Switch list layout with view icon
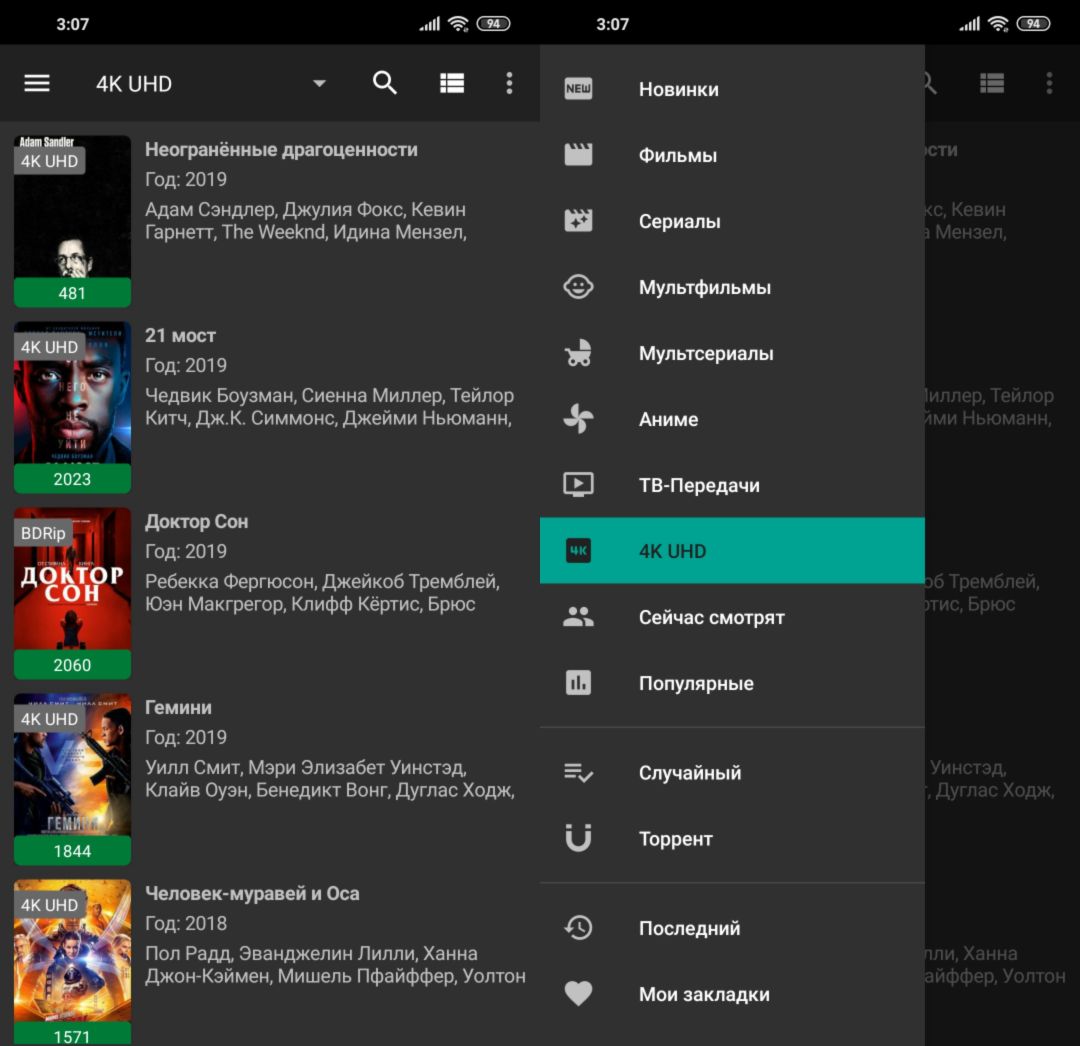Screen dimensions: 1080x1046 452,84
